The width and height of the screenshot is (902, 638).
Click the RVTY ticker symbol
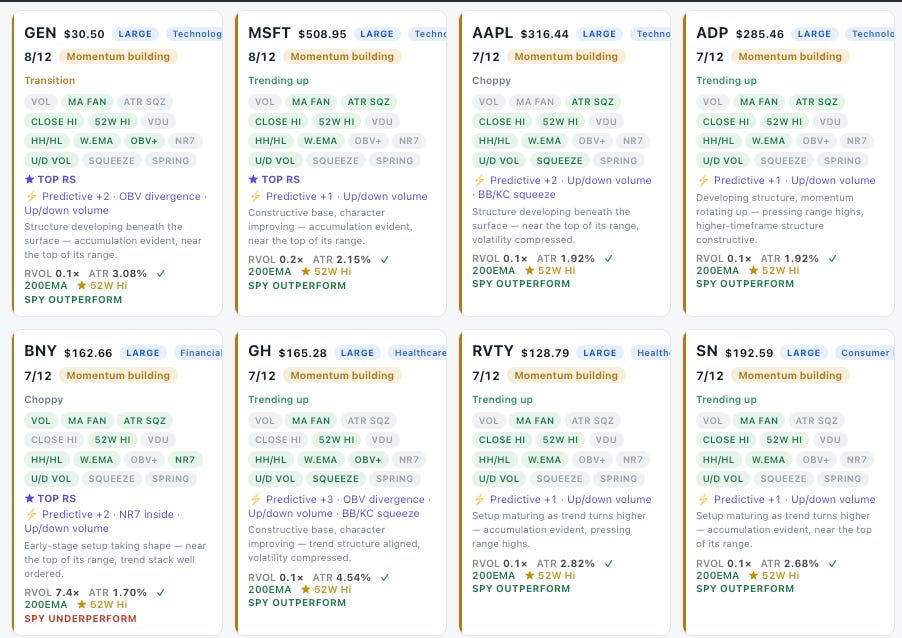[493, 351]
